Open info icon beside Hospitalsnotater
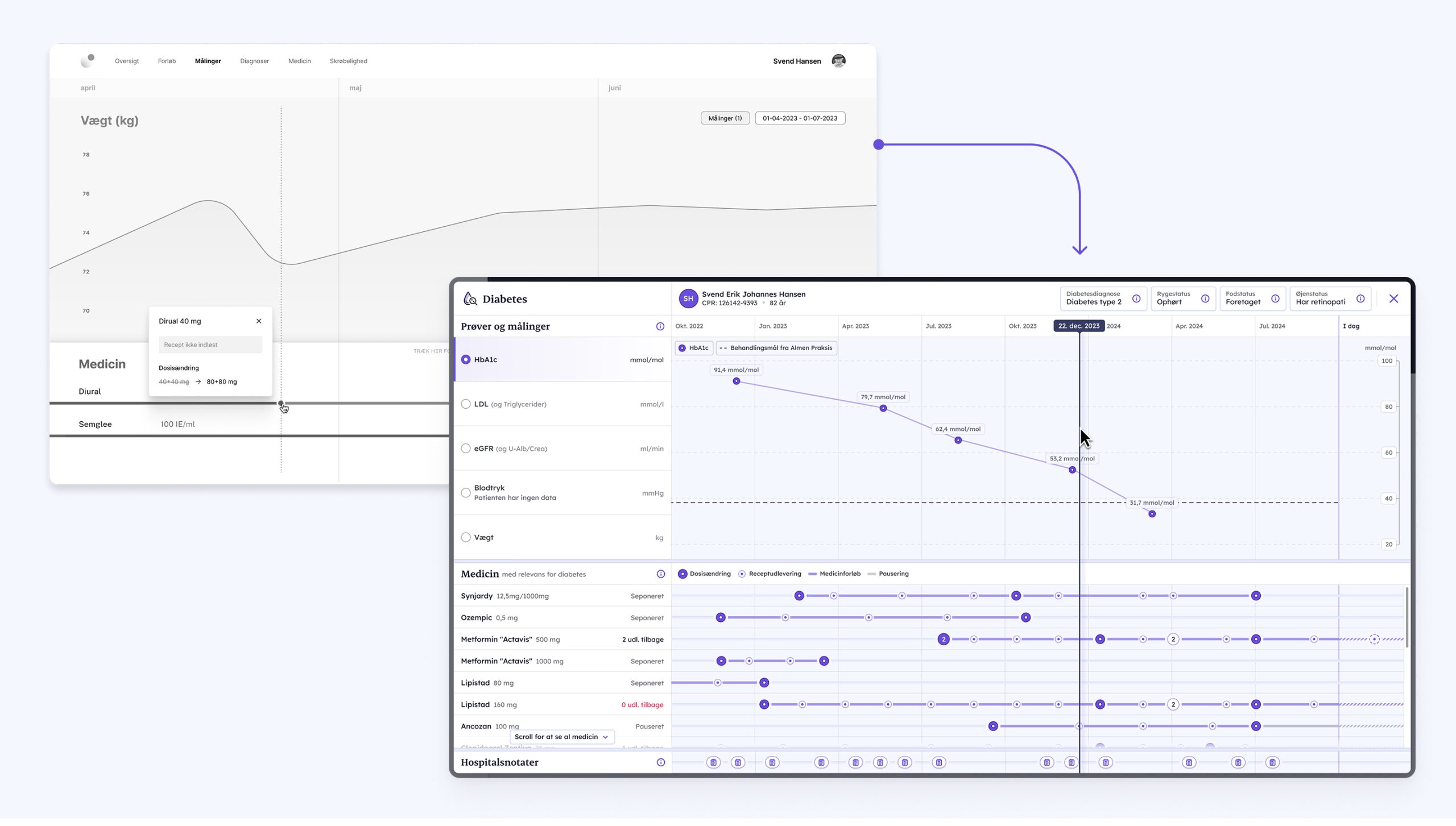This screenshot has width=1456, height=826. tap(660, 763)
